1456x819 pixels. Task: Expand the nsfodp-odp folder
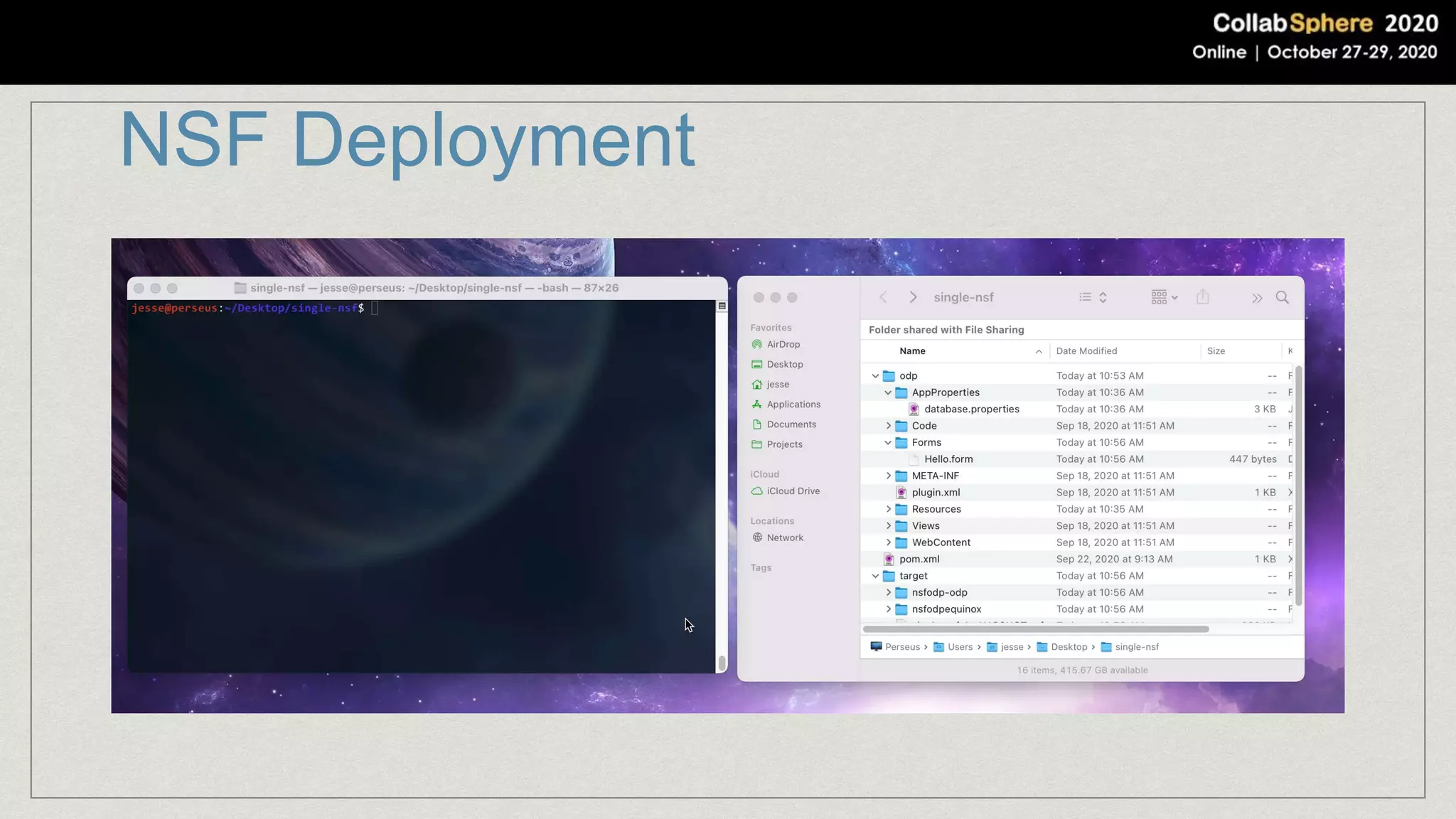[x=888, y=592]
